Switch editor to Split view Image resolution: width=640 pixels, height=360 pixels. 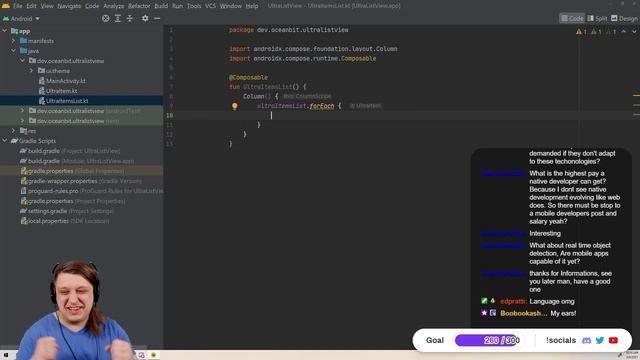(597, 18)
